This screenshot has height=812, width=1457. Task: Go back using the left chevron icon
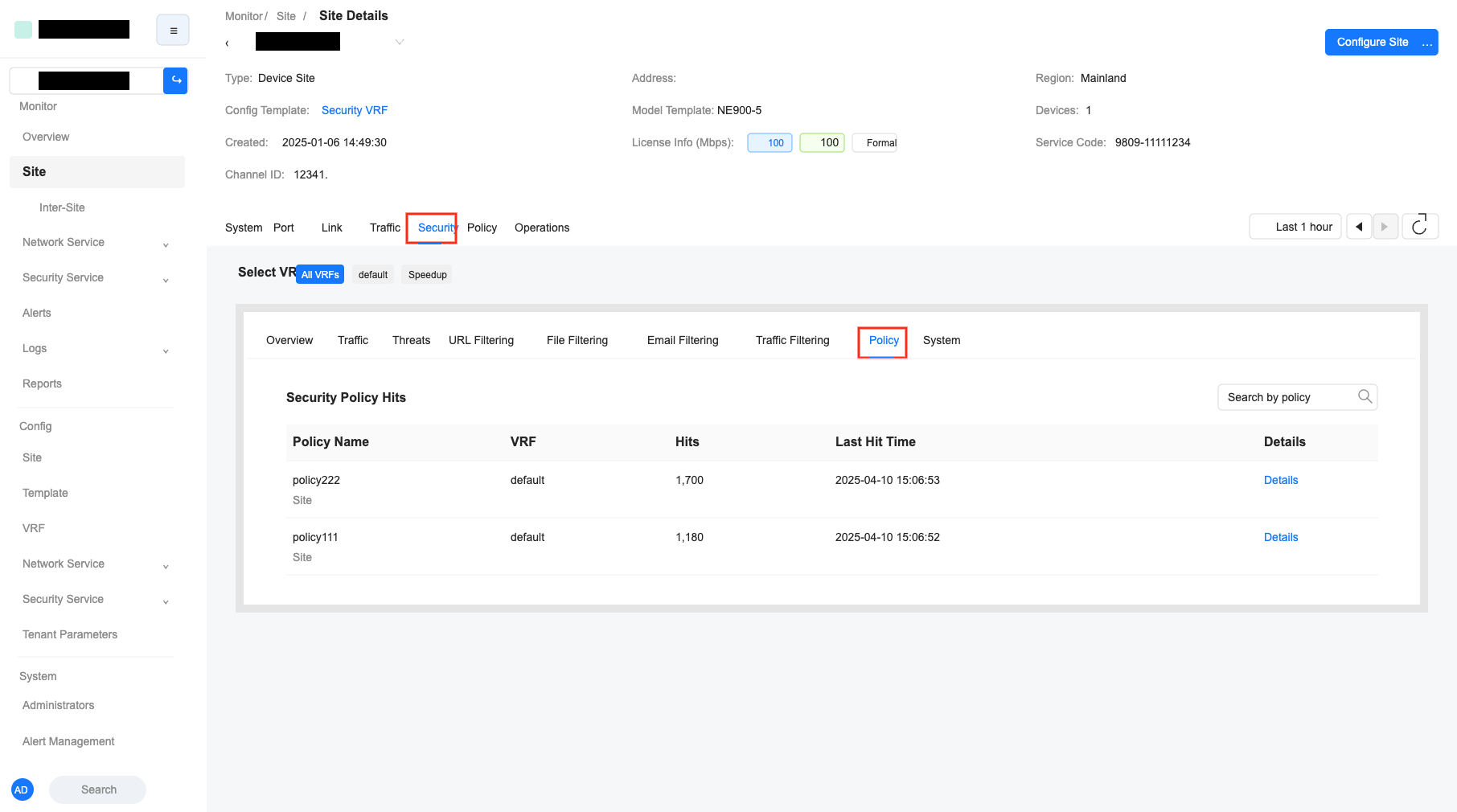pyautogui.click(x=228, y=43)
